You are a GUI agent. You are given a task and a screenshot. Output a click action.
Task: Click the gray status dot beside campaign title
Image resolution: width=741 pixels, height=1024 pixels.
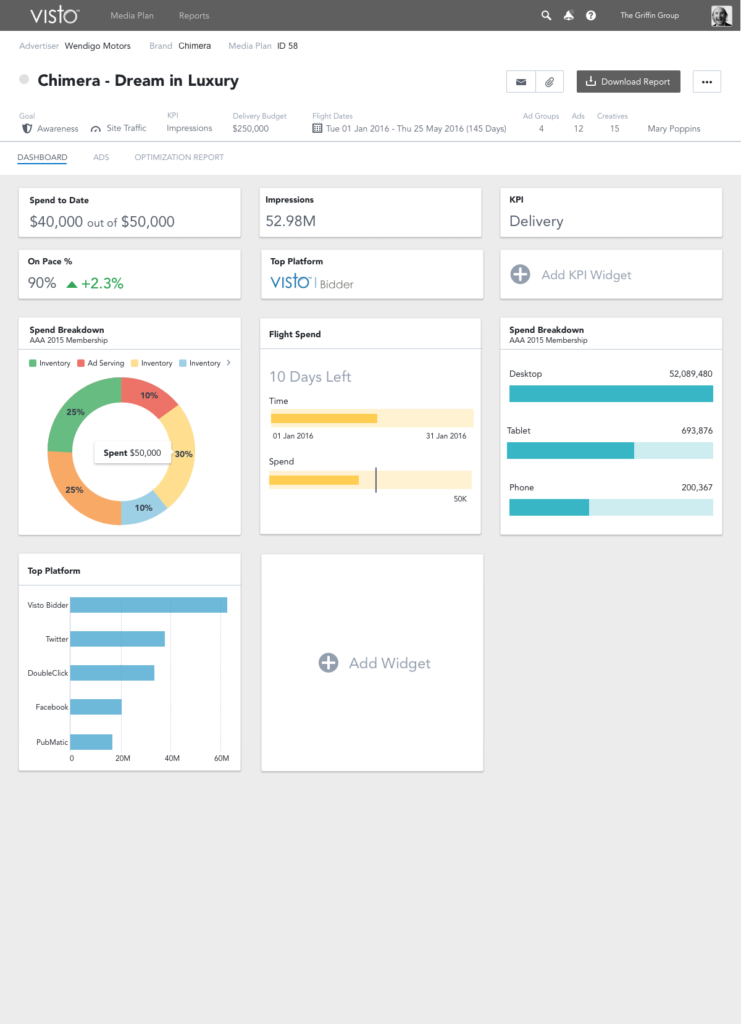pyautogui.click(x=24, y=80)
